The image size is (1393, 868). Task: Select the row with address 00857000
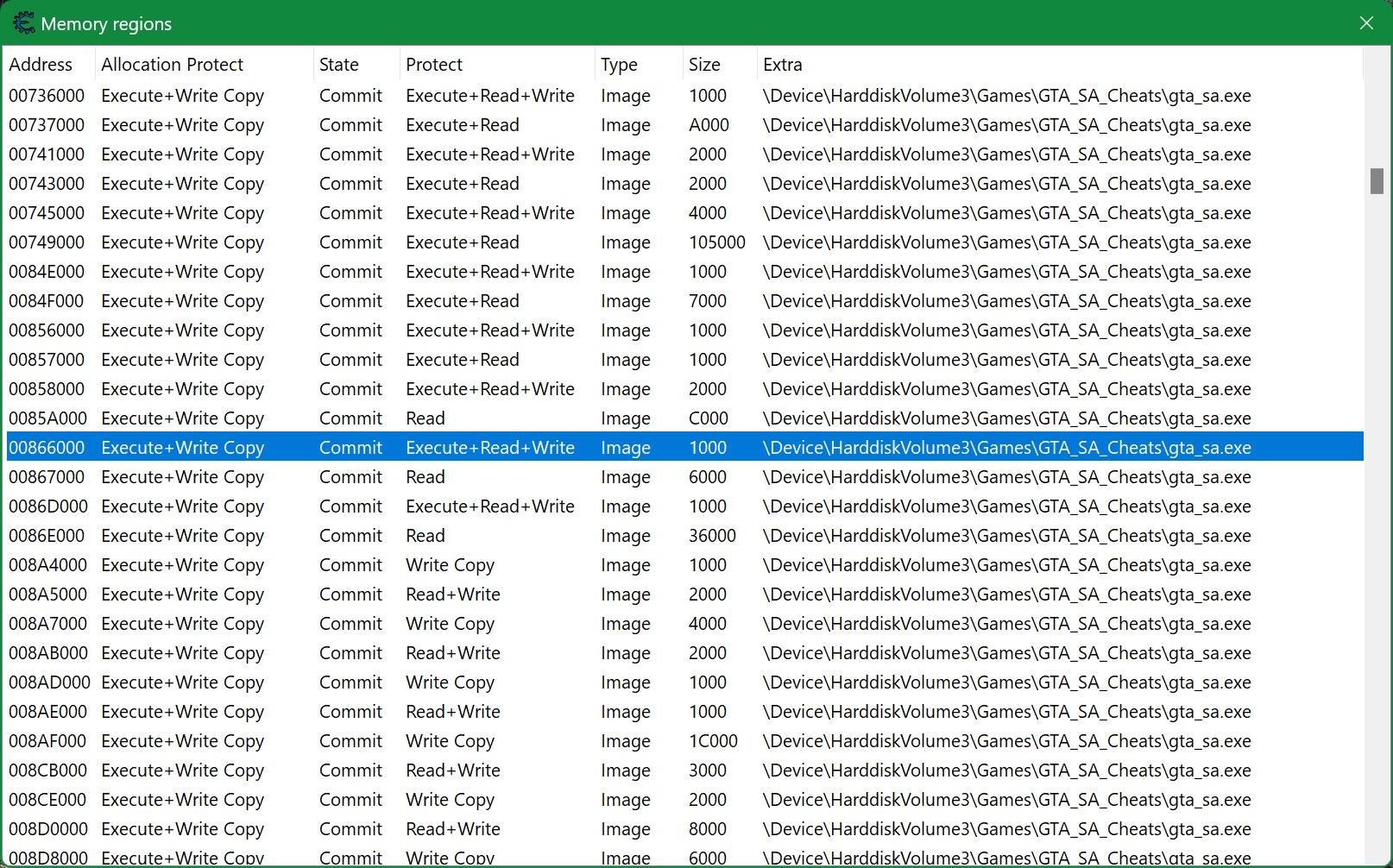[x=685, y=360]
